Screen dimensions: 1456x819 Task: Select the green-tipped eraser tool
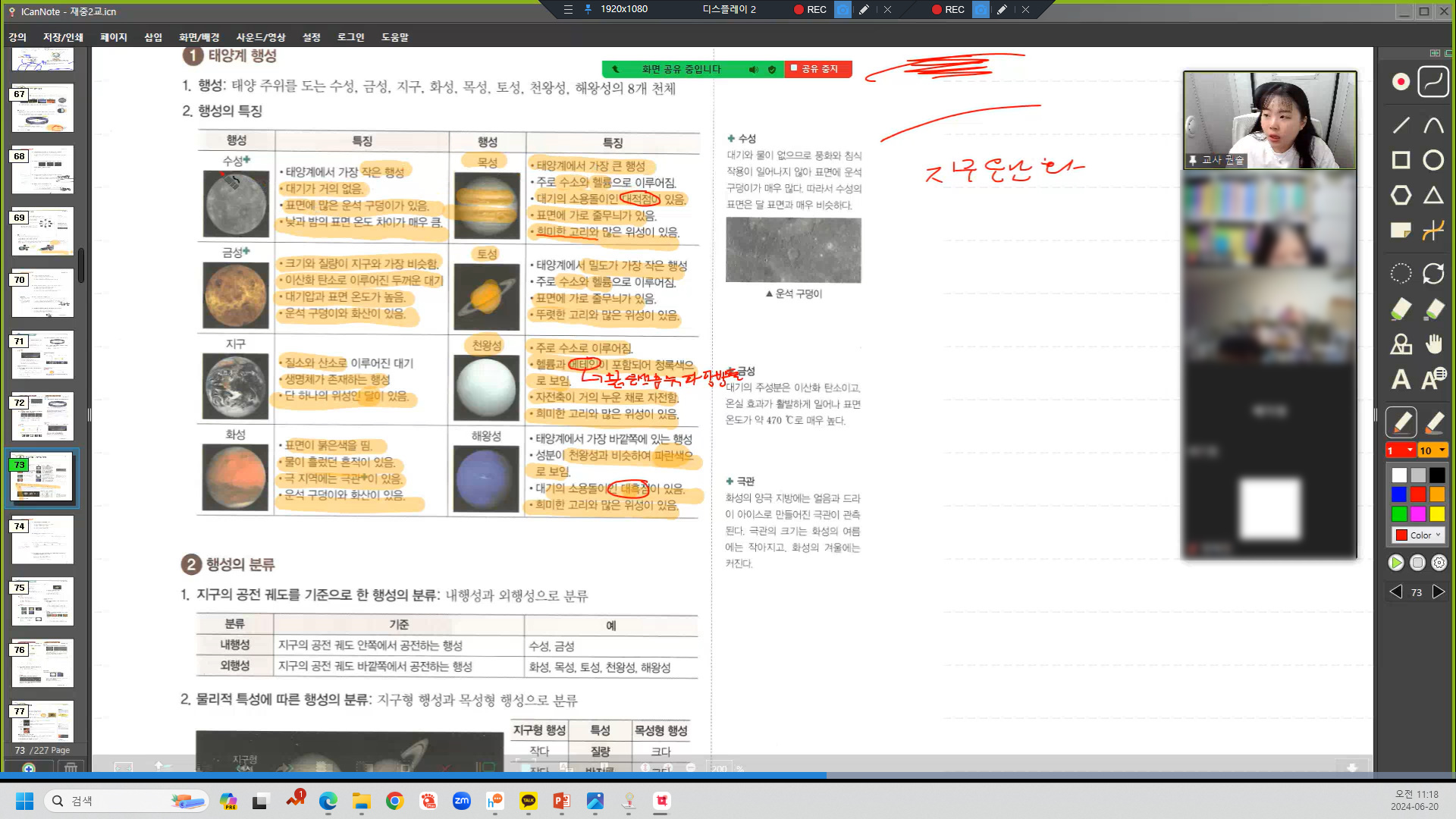(x=1401, y=309)
